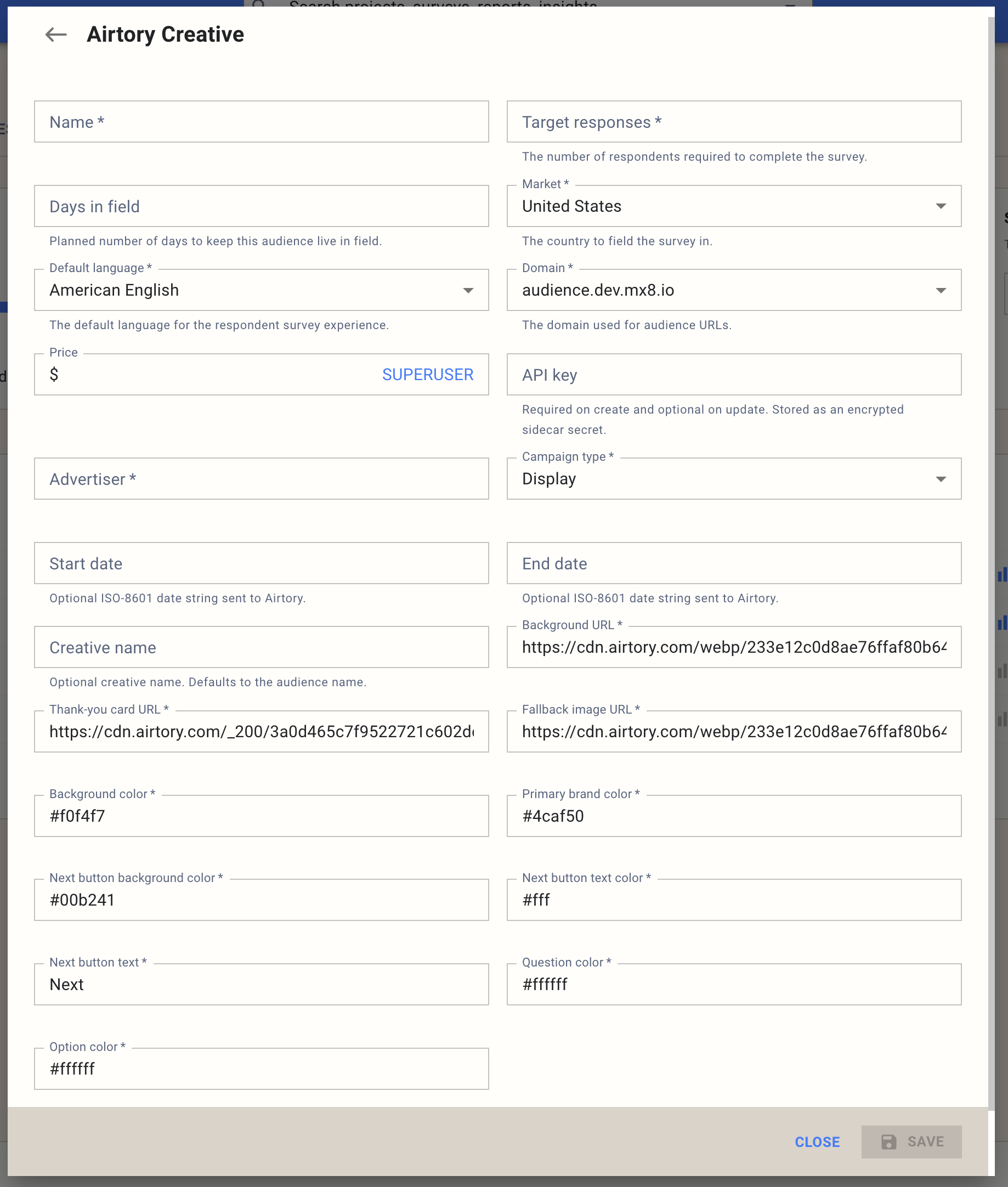Open the Market dropdown
The height and width of the screenshot is (1187, 1008).
734,206
